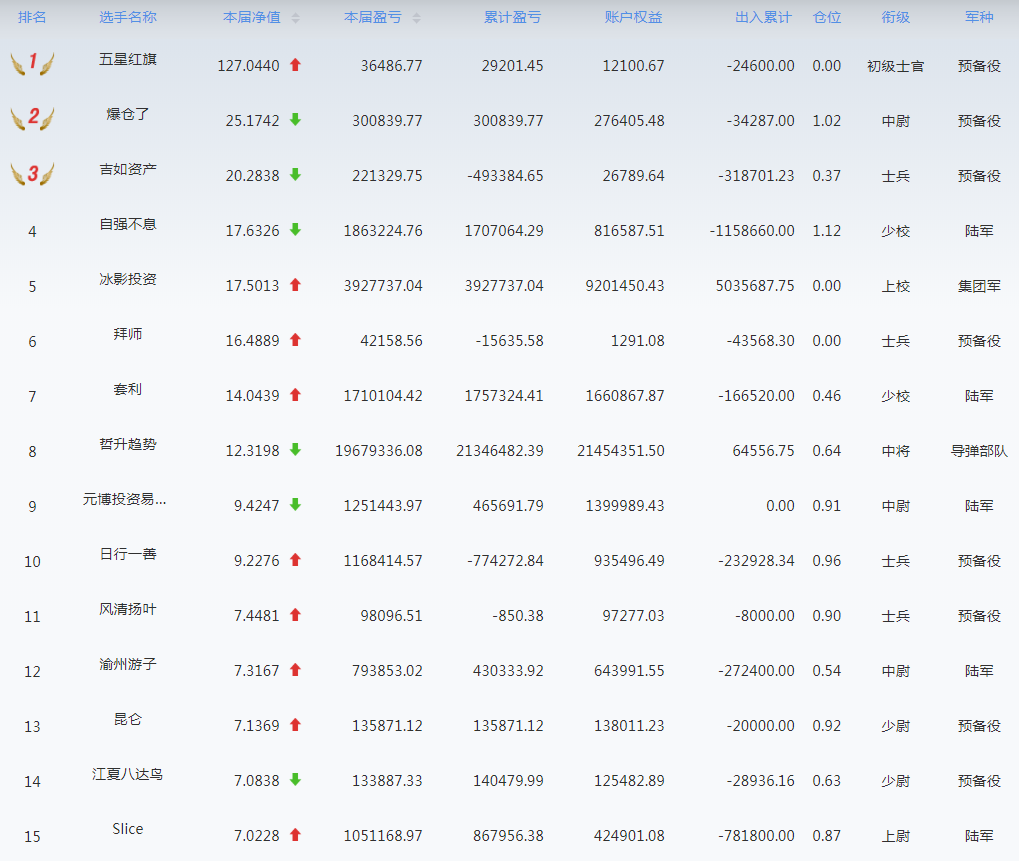Select position value 1.12

(827, 231)
